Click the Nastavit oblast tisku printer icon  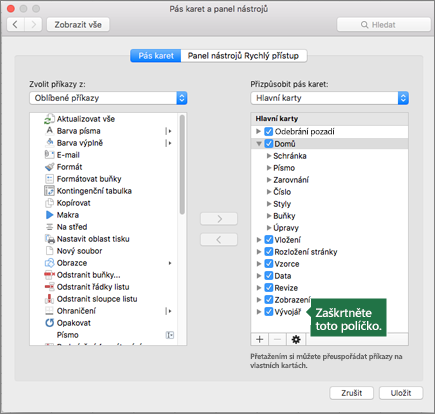[x=49, y=239]
